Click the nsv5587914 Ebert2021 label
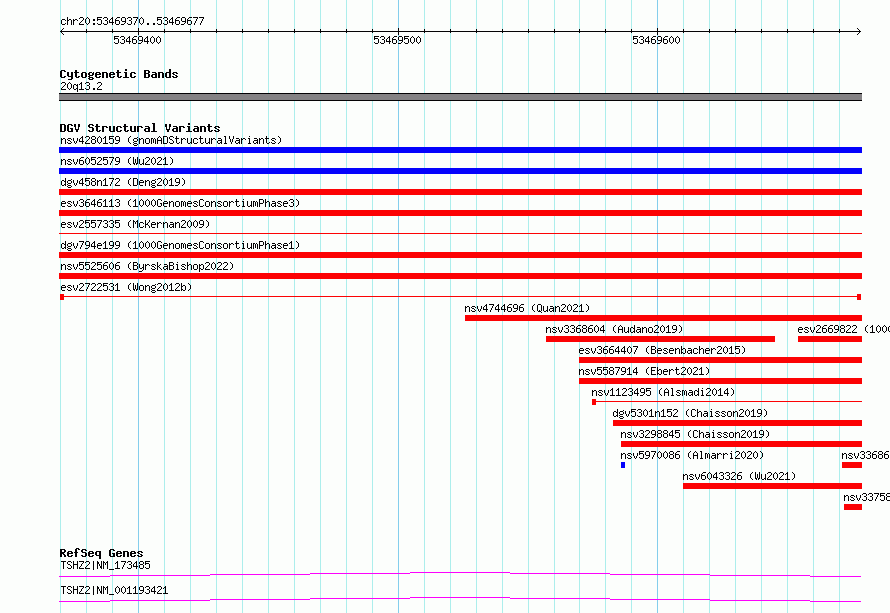The height and width of the screenshot is (613, 890). click(644, 371)
